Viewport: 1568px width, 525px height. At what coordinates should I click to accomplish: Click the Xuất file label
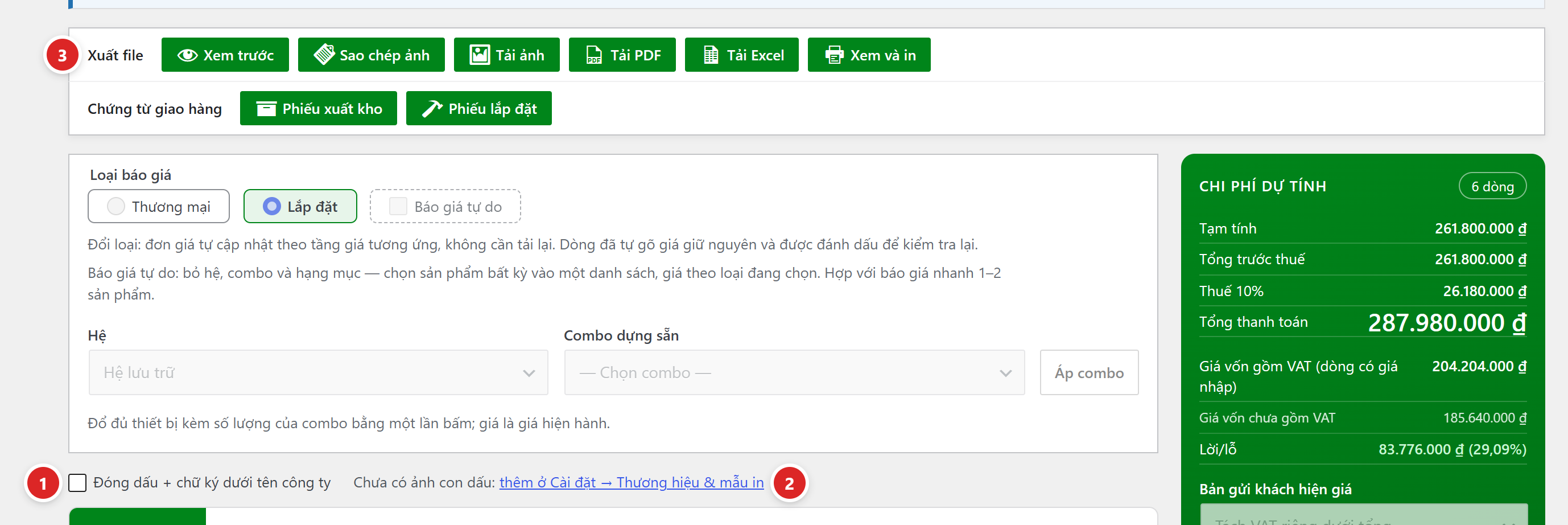point(115,55)
